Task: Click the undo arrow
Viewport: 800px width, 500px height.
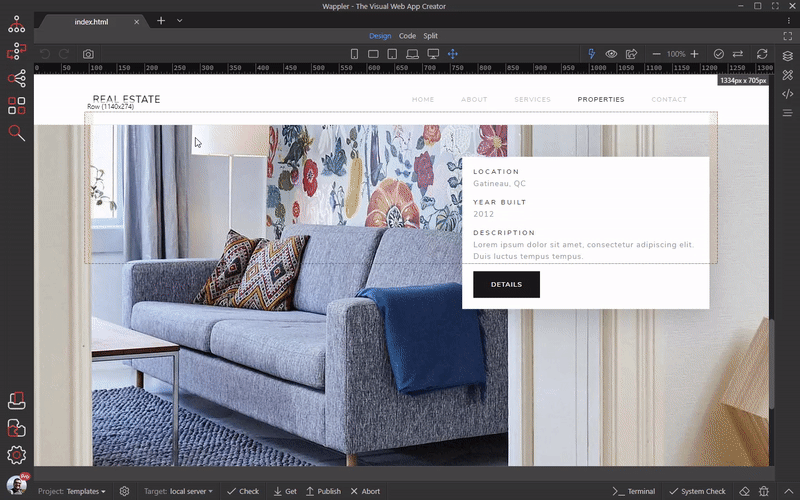Action: tap(45, 54)
